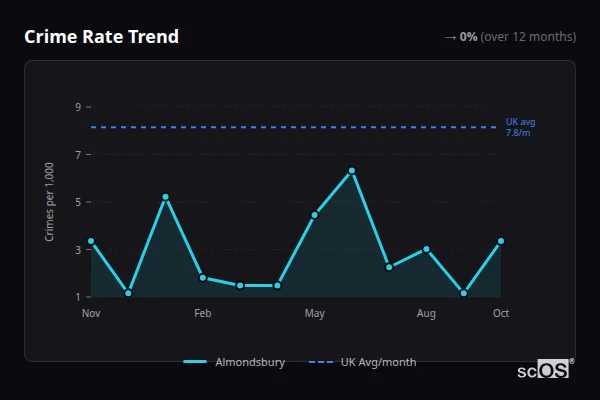Screen dimensions: 600x400
Task: Click the scOS logo
Action: click(546, 369)
